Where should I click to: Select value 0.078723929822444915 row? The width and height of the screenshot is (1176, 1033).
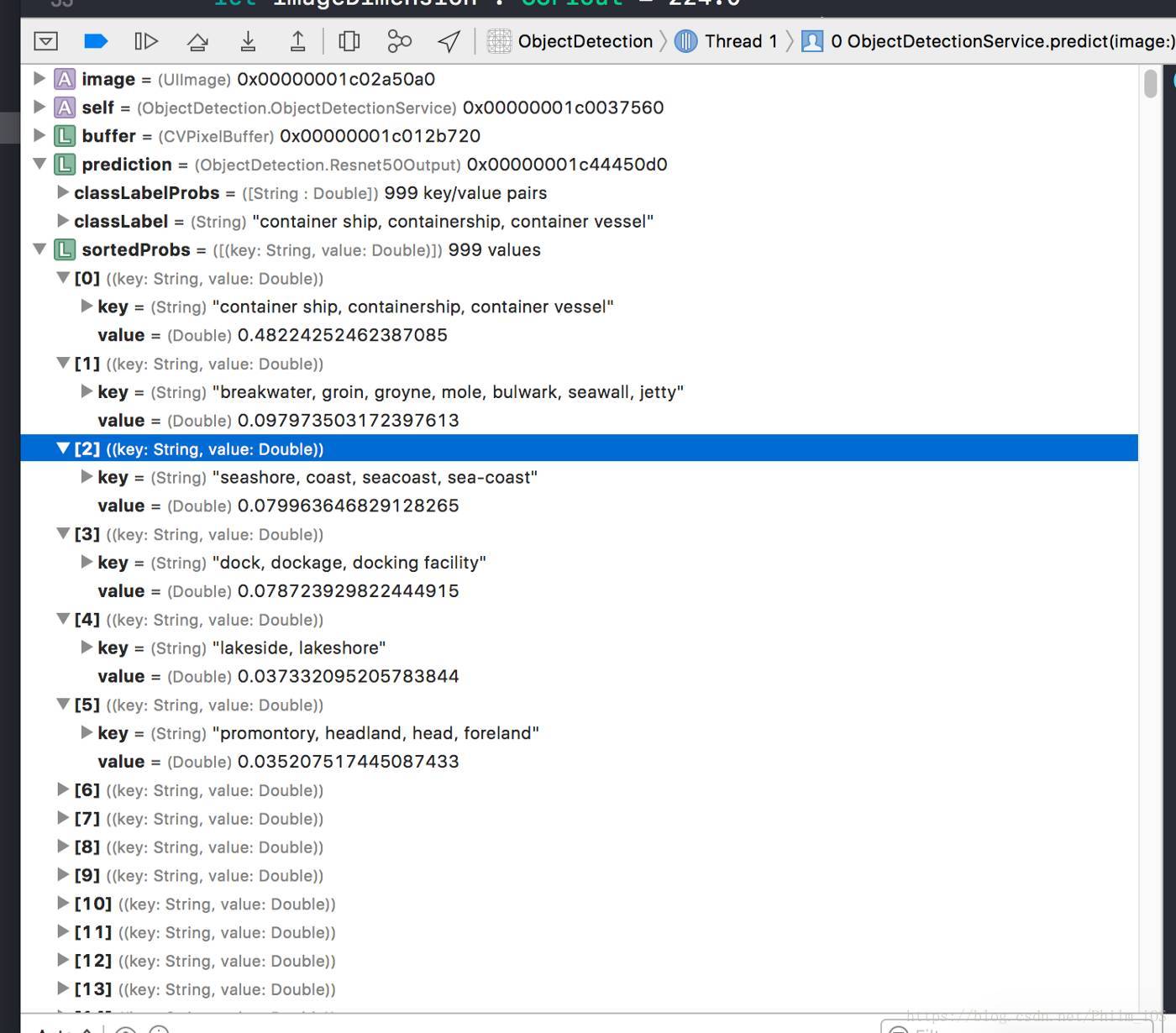[579, 590]
